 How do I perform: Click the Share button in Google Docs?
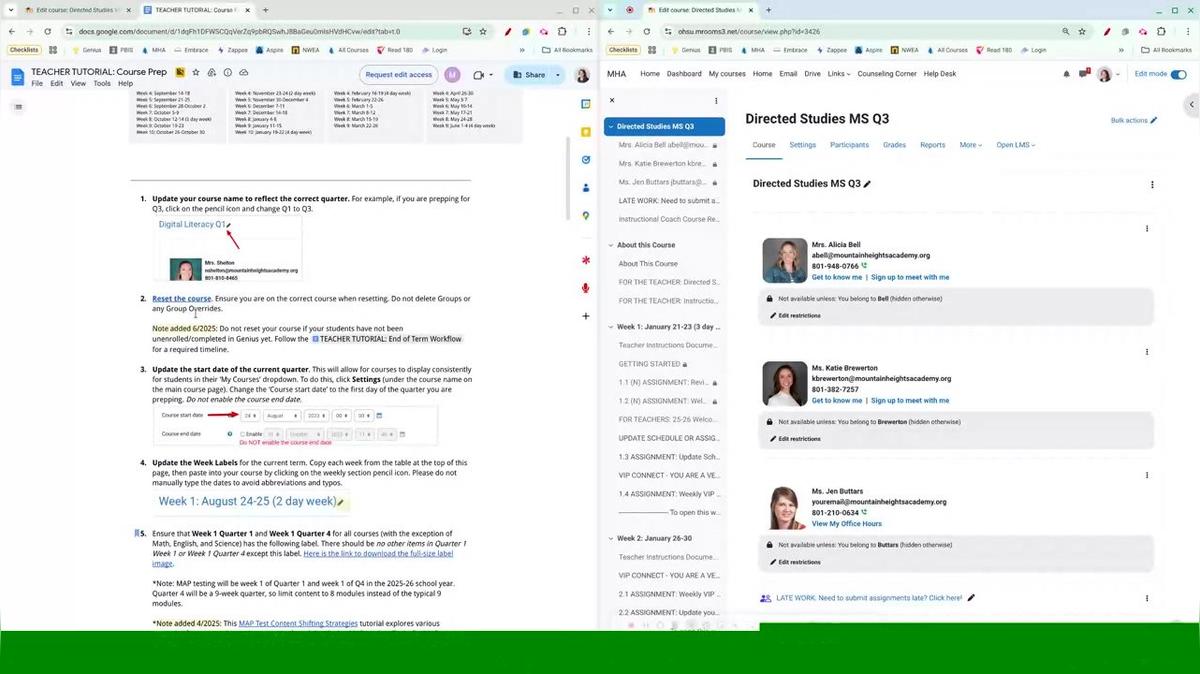(x=529, y=75)
